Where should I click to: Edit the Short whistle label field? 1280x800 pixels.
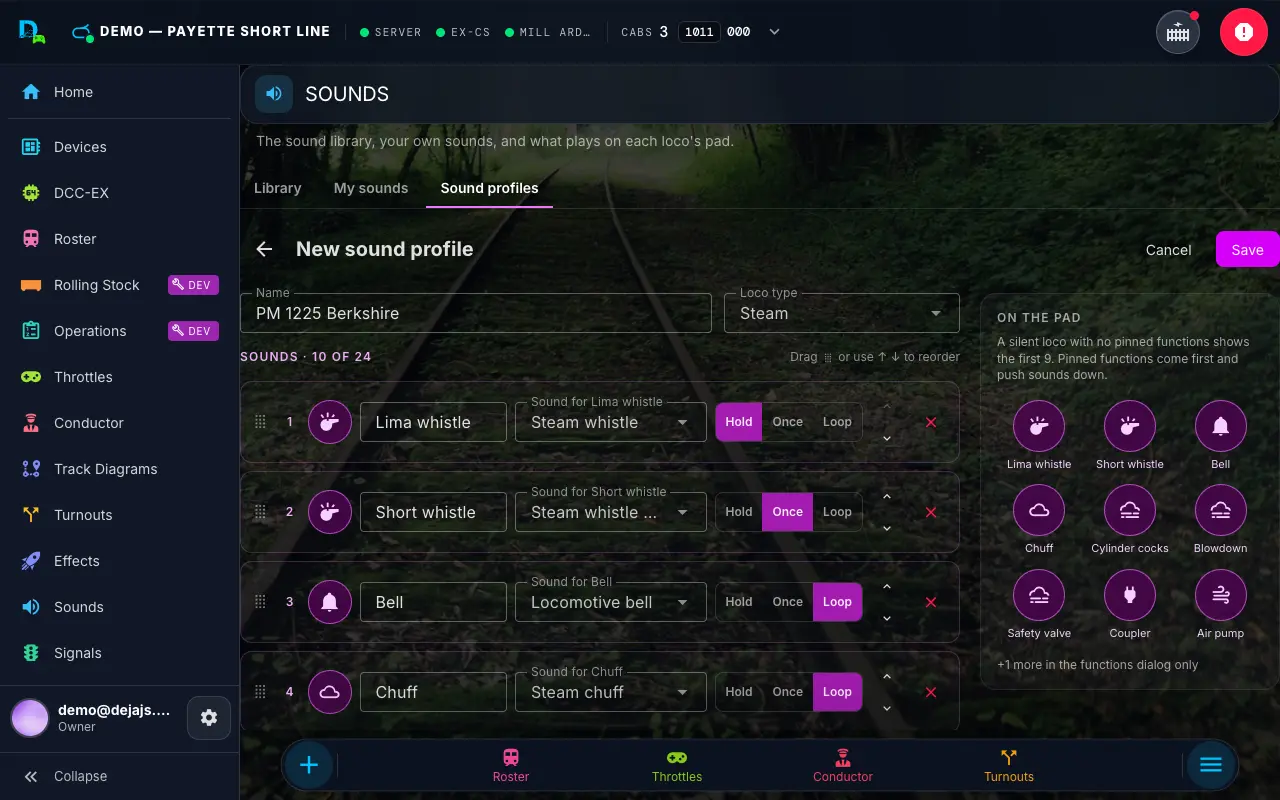tap(434, 512)
